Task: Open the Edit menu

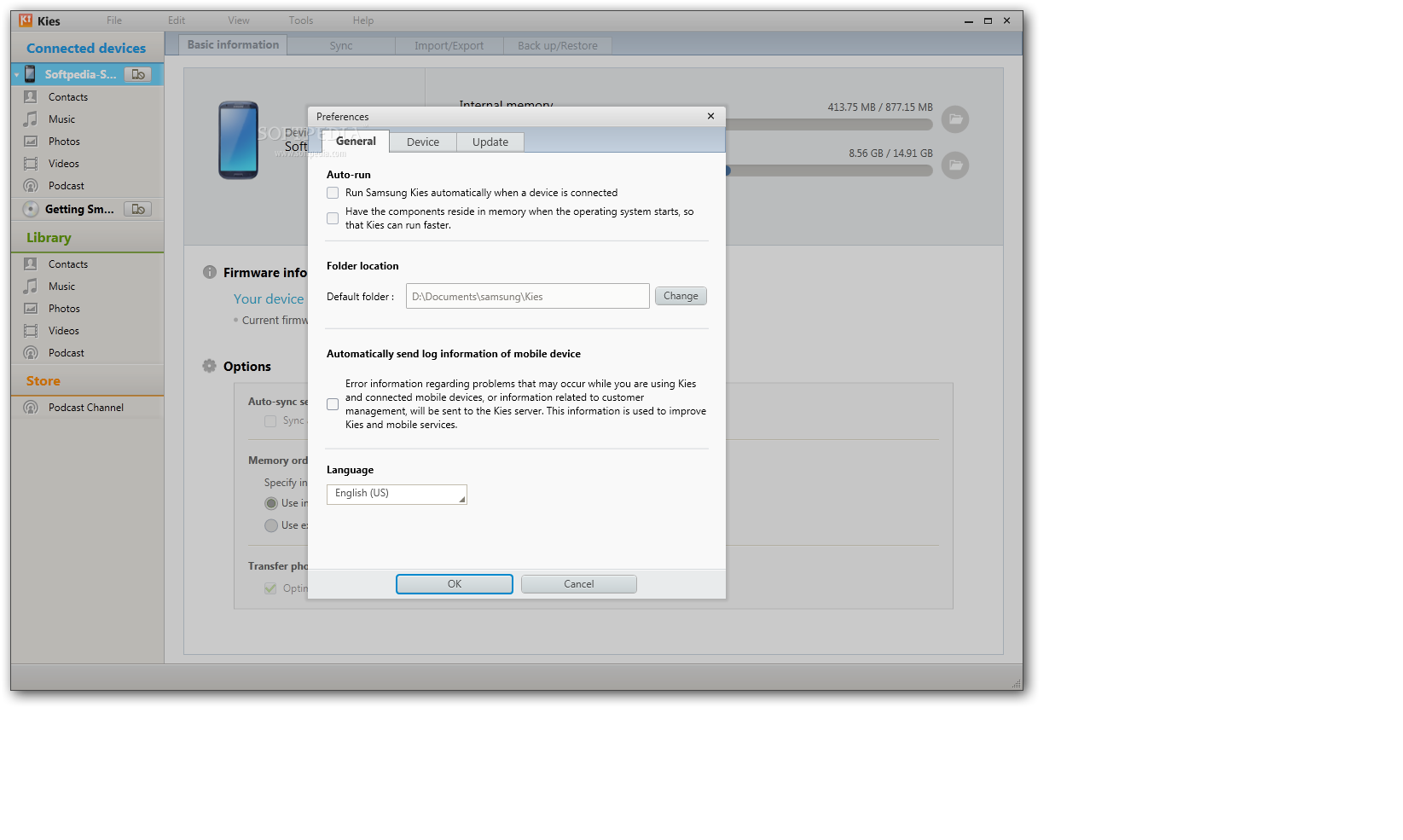Action: [177, 20]
